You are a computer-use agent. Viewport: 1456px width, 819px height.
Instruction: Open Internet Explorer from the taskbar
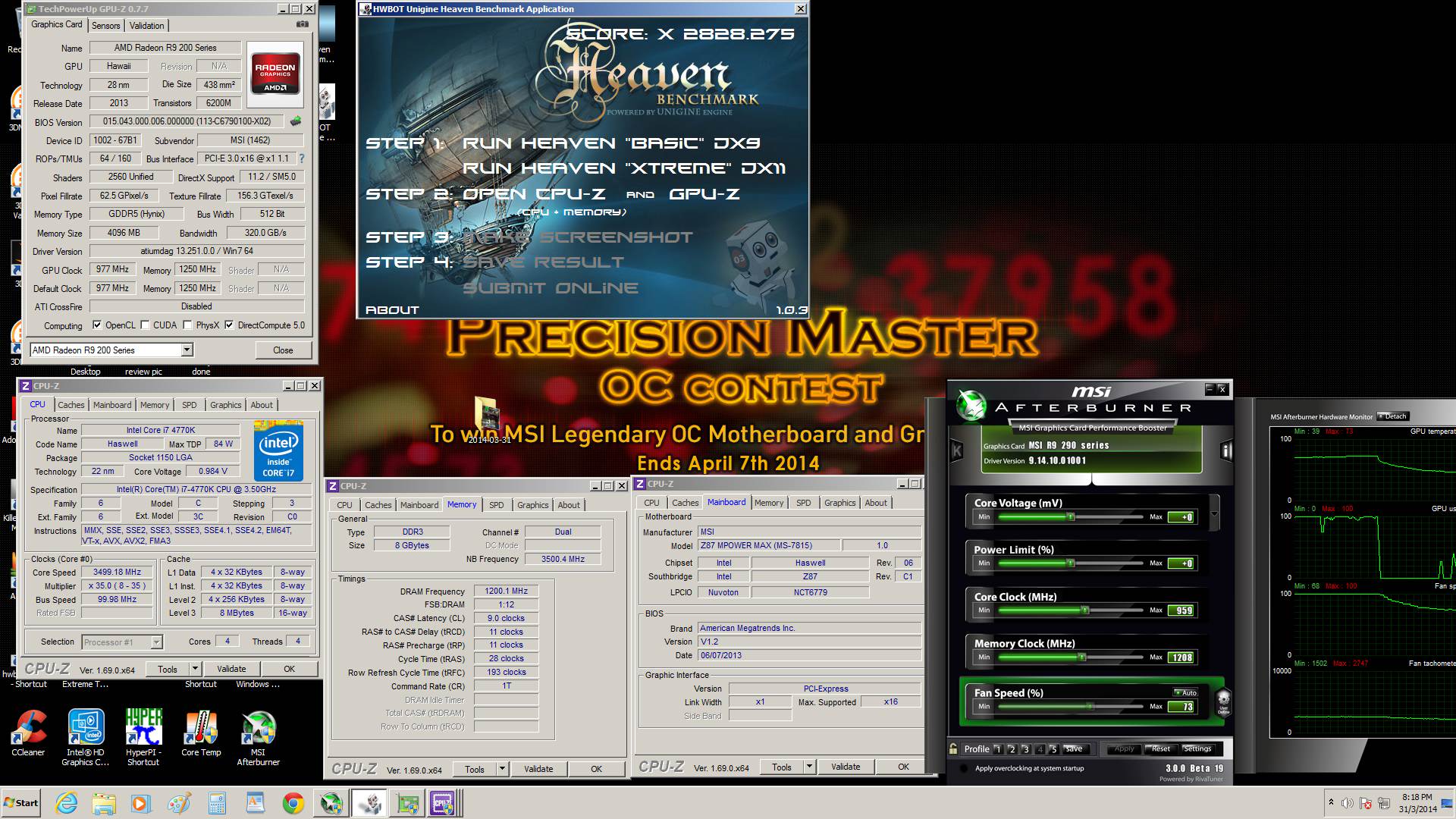click(x=67, y=803)
